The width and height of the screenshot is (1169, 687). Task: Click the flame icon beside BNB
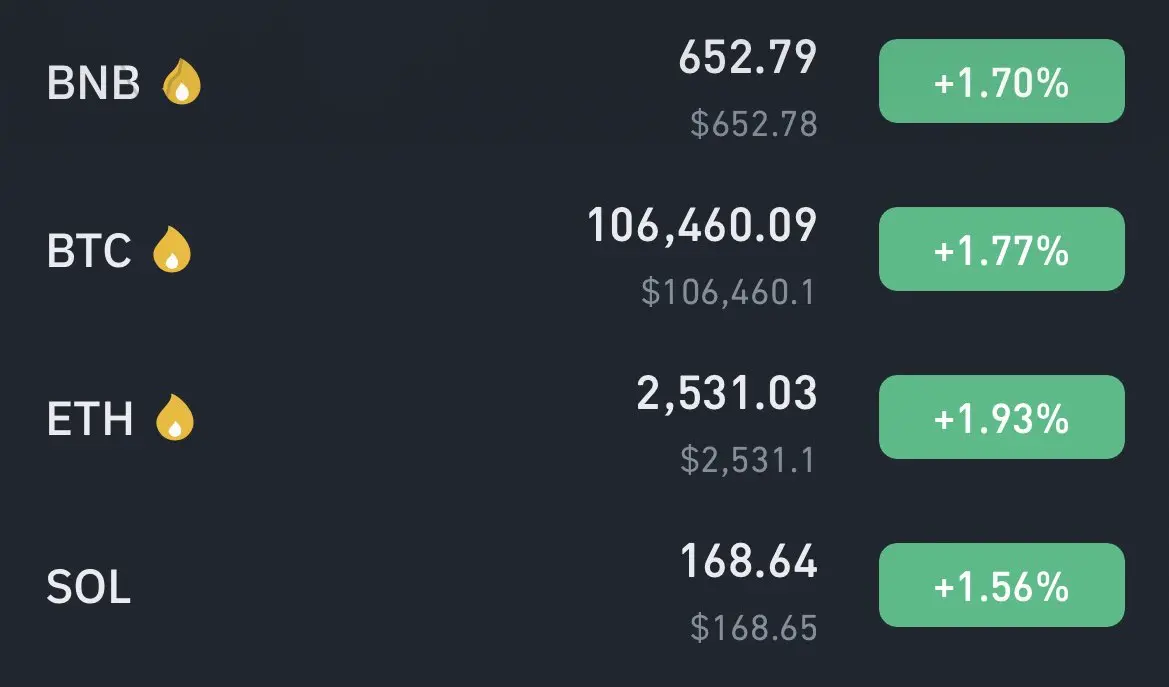[x=182, y=82]
